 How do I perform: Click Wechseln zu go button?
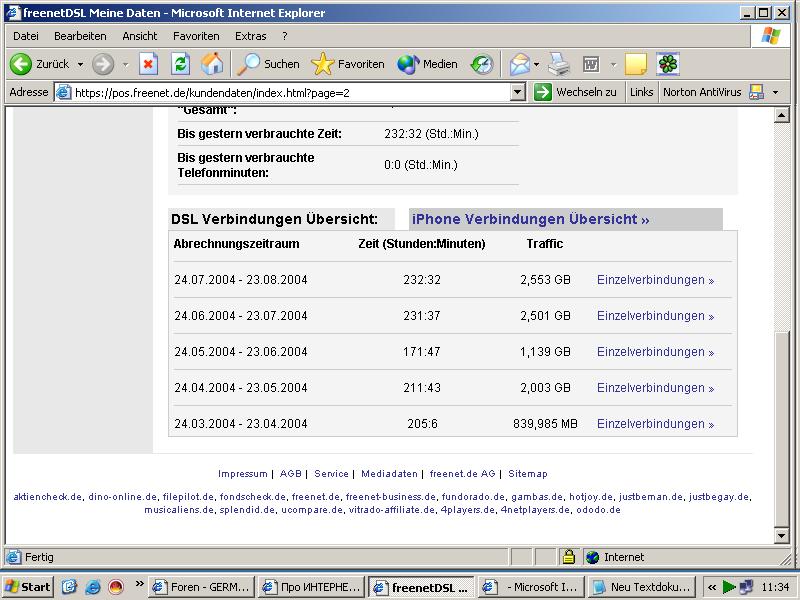575,92
